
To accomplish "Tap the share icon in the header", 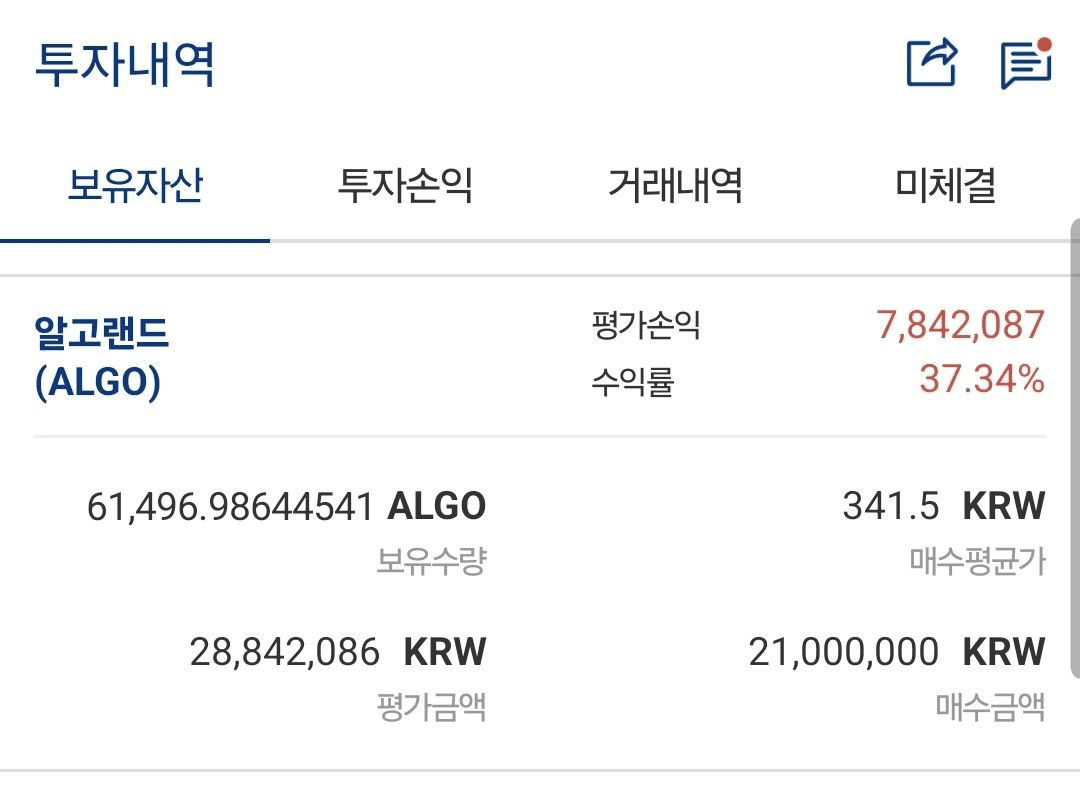I will (931, 64).
